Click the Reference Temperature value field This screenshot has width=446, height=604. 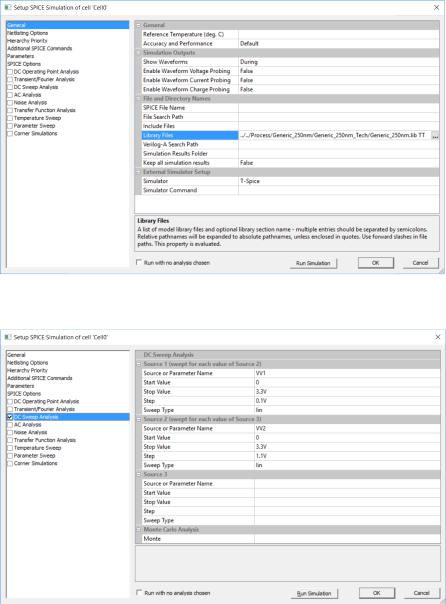click(x=339, y=34)
